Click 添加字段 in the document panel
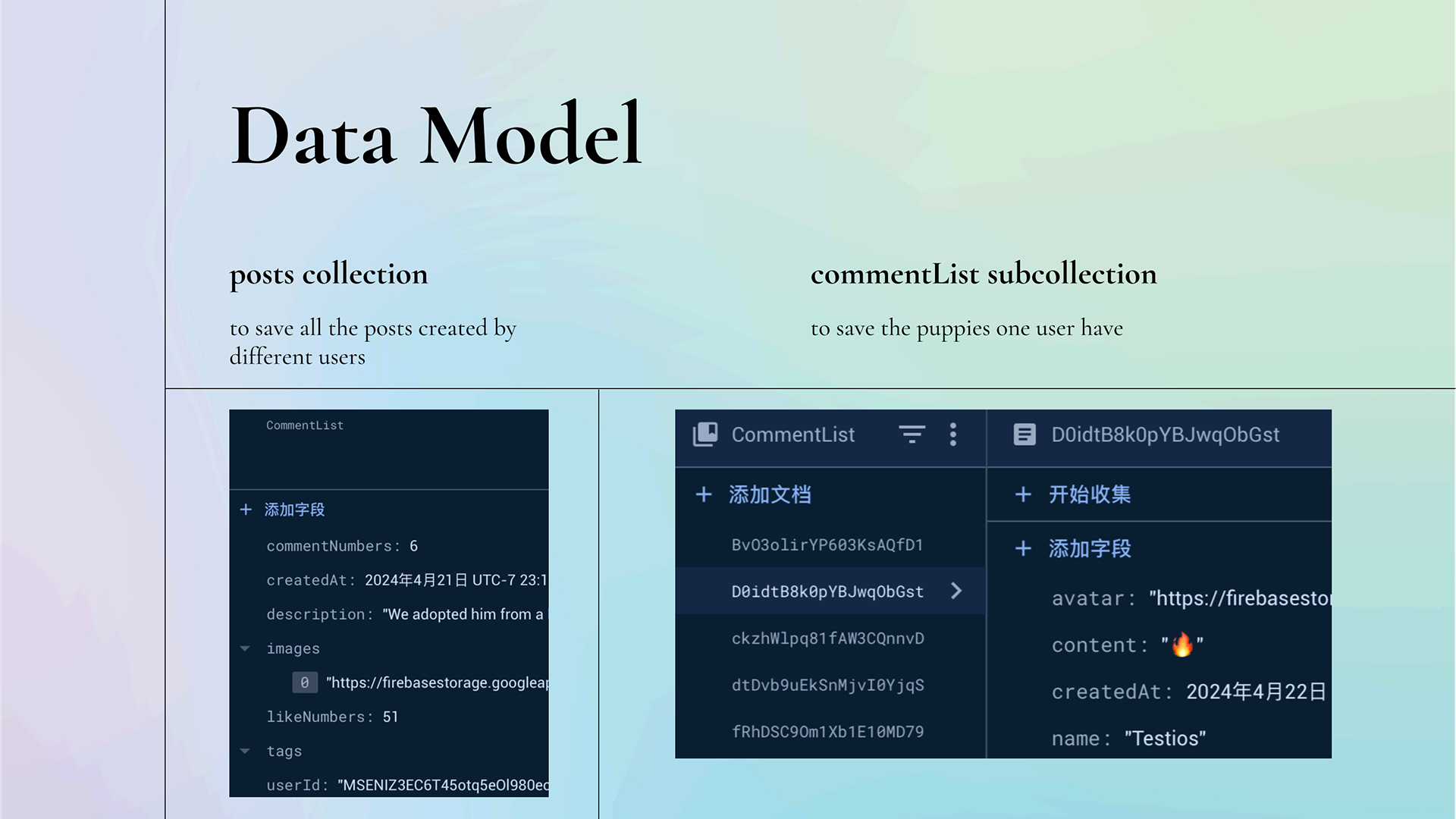This screenshot has width=1456, height=819. [1090, 548]
